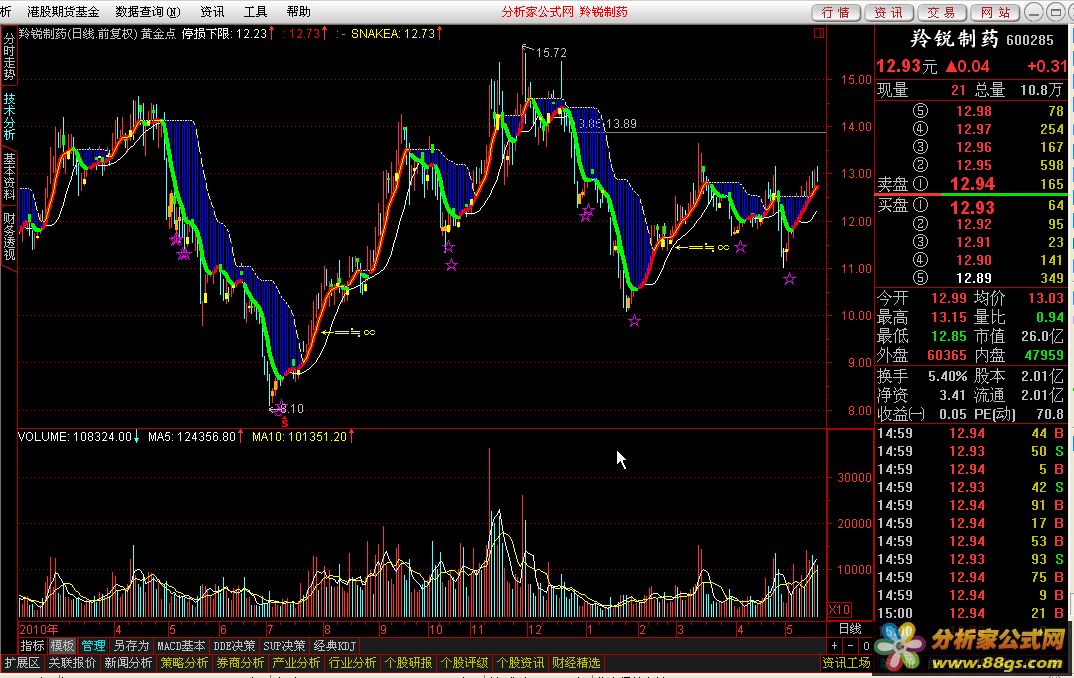The height and width of the screenshot is (678, 1074).
Task: Open the 个股研报 tab
Action: coord(408,663)
